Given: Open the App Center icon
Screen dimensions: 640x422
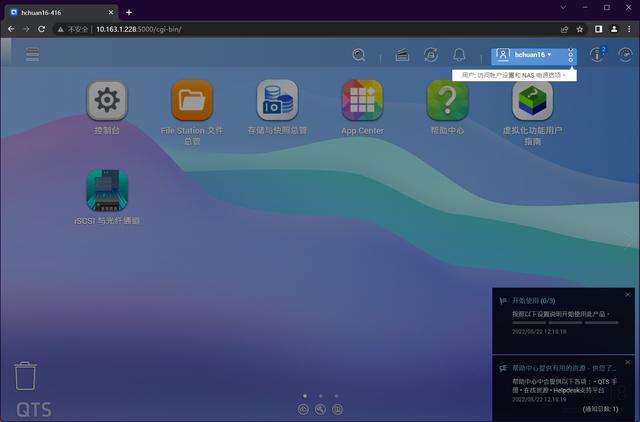Looking at the screenshot, I should click(x=362, y=100).
